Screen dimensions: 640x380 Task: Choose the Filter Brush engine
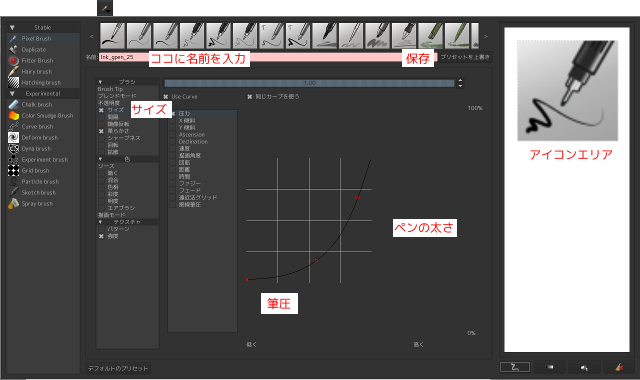(43, 60)
